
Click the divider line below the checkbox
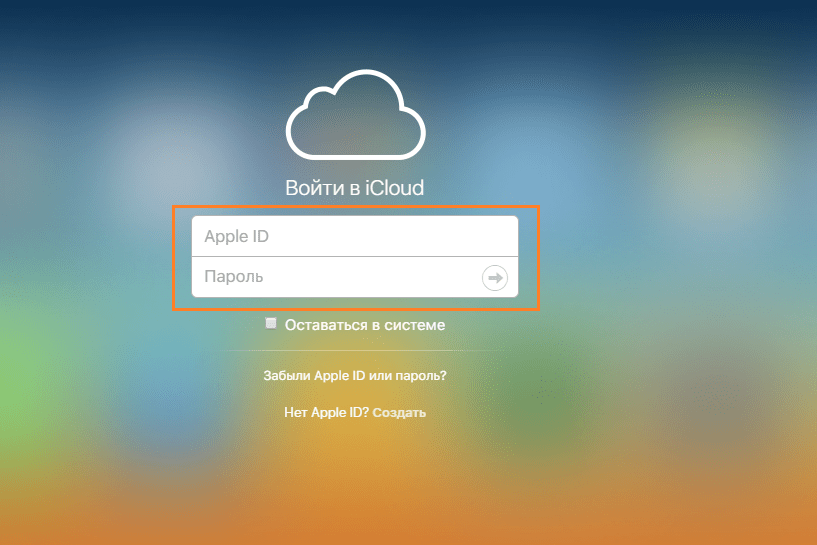coord(354,350)
